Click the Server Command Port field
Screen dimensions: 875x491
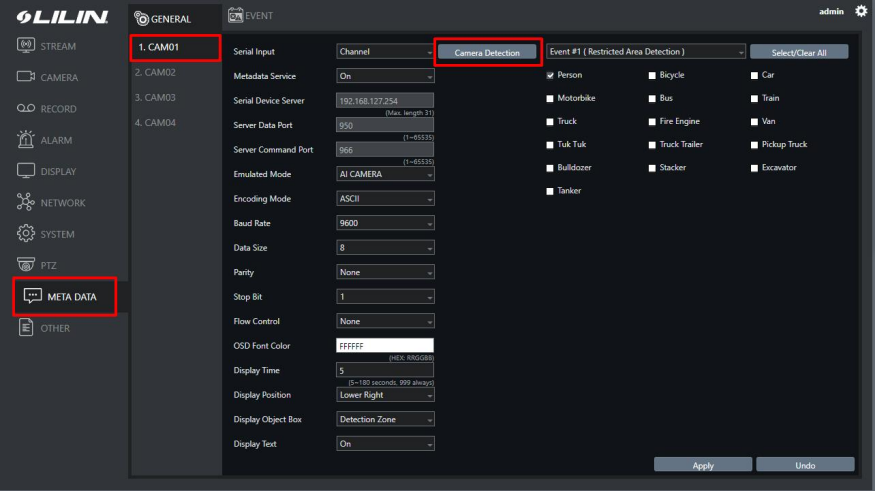pos(384,150)
